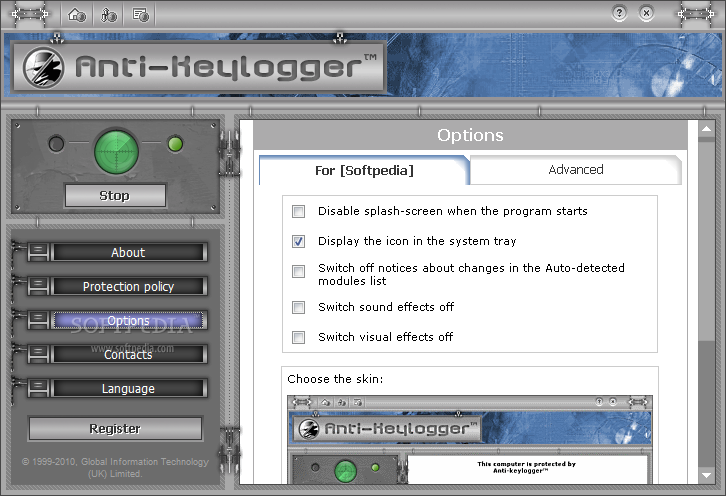This screenshot has height=496, width=726.
Task: Click the list toolbar icon
Action: [x=141, y=15]
